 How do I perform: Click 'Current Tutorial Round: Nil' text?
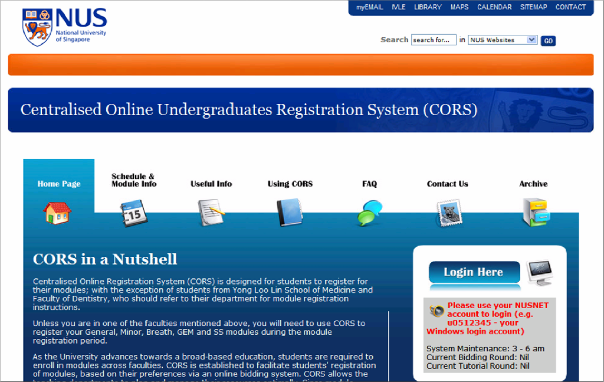pyautogui.click(x=478, y=366)
